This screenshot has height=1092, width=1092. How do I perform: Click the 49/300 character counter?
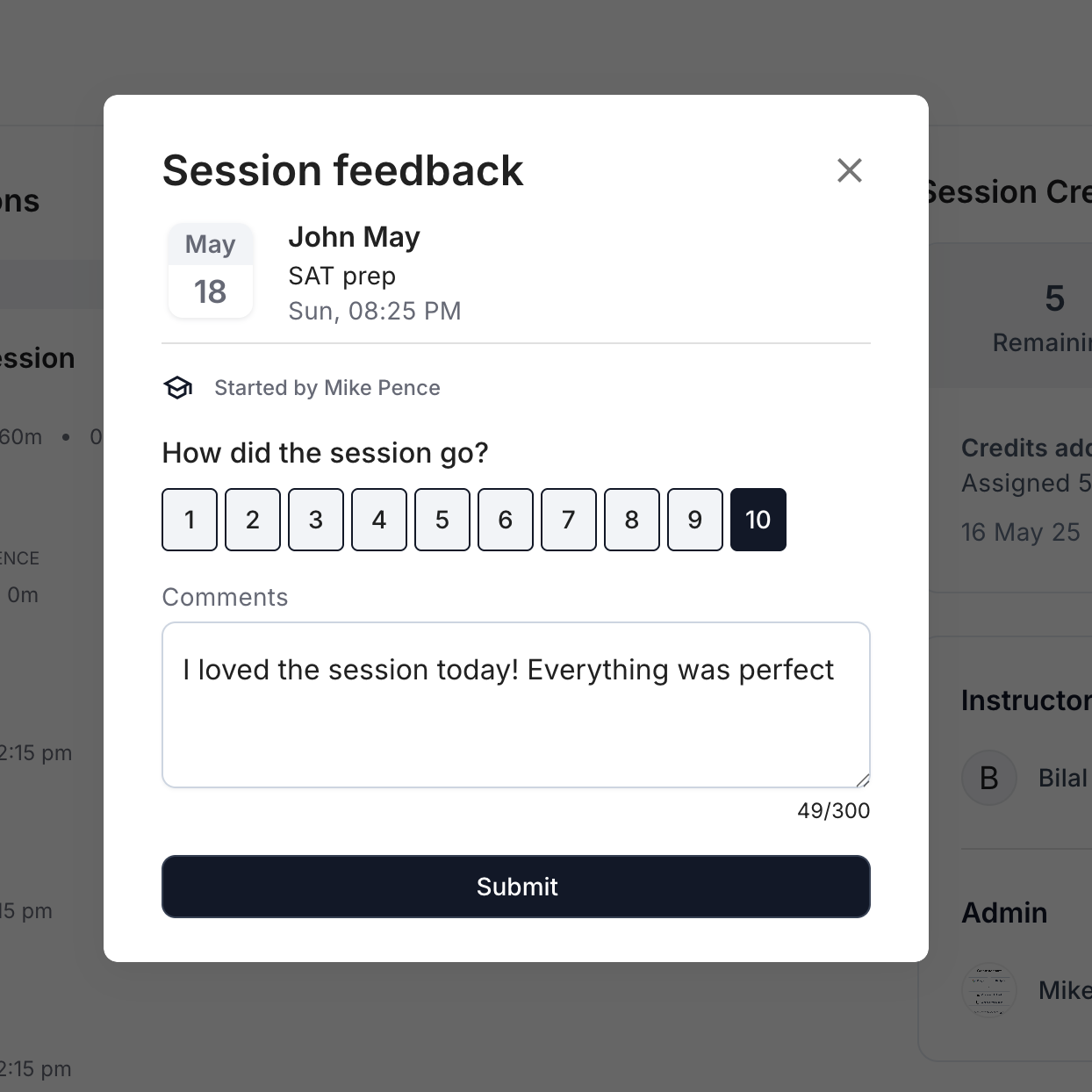[x=833, y=810]
